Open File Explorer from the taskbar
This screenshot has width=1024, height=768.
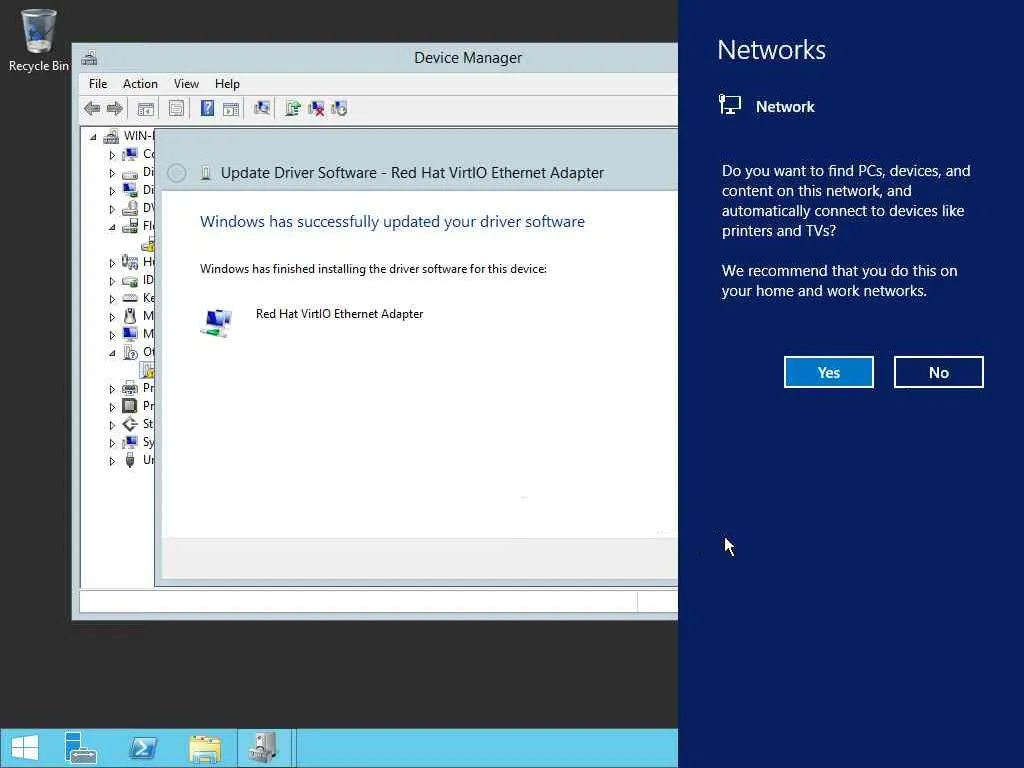pyautogui.click(x=204, y=748)
